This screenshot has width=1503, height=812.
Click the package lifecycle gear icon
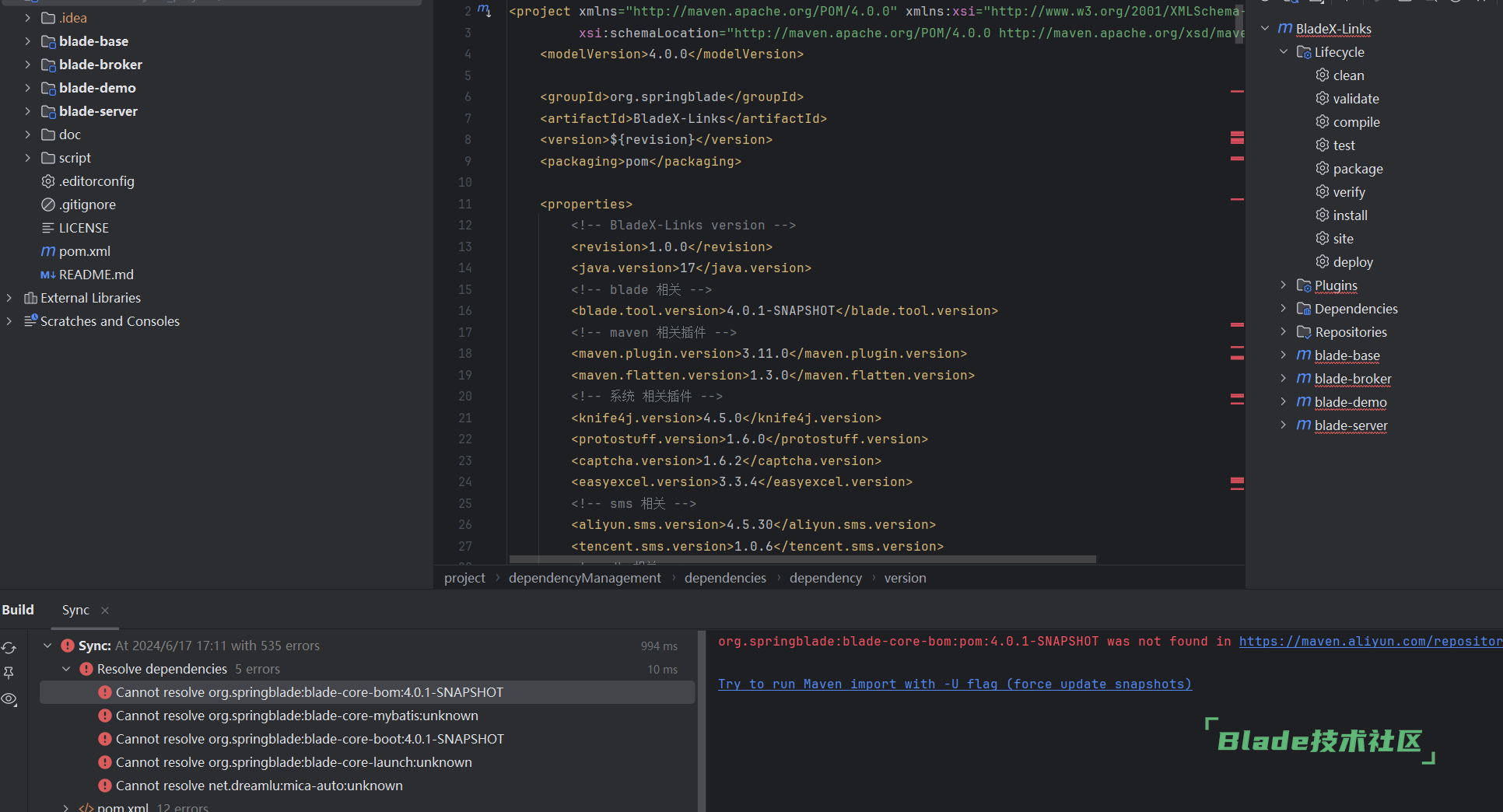(x=1322, y=169)
